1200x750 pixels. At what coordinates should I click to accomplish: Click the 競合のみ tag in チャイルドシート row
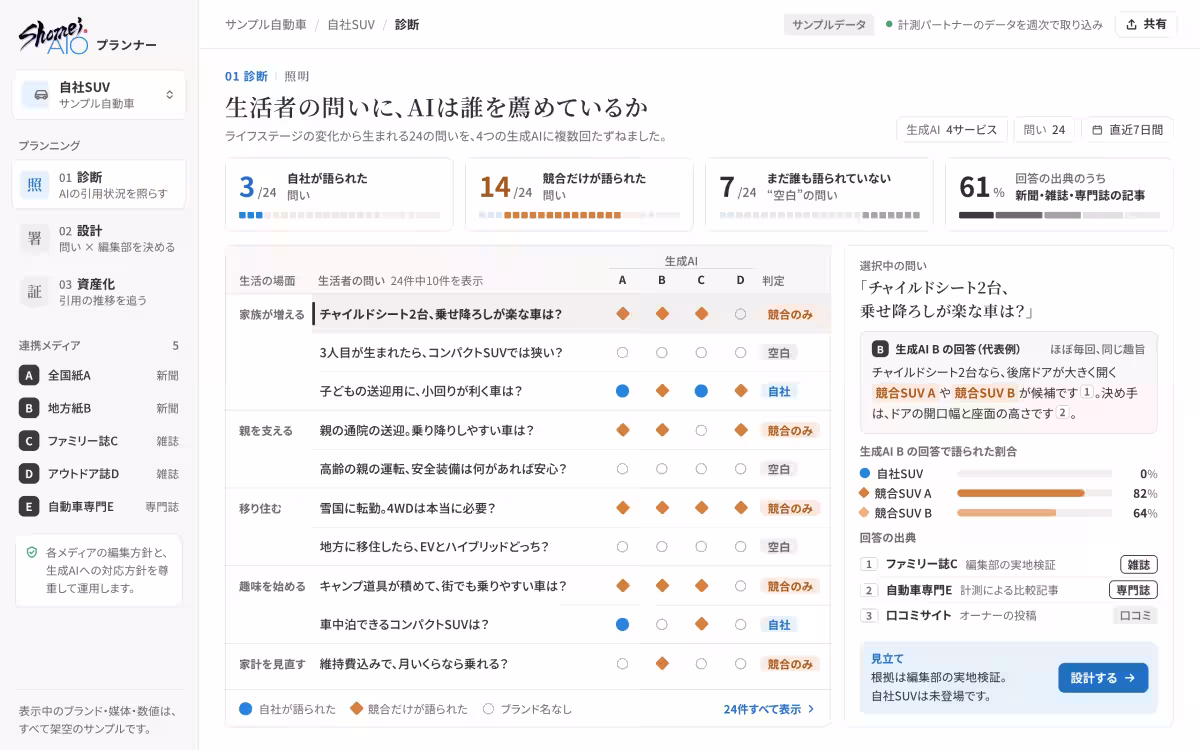(x=790, y=314)
